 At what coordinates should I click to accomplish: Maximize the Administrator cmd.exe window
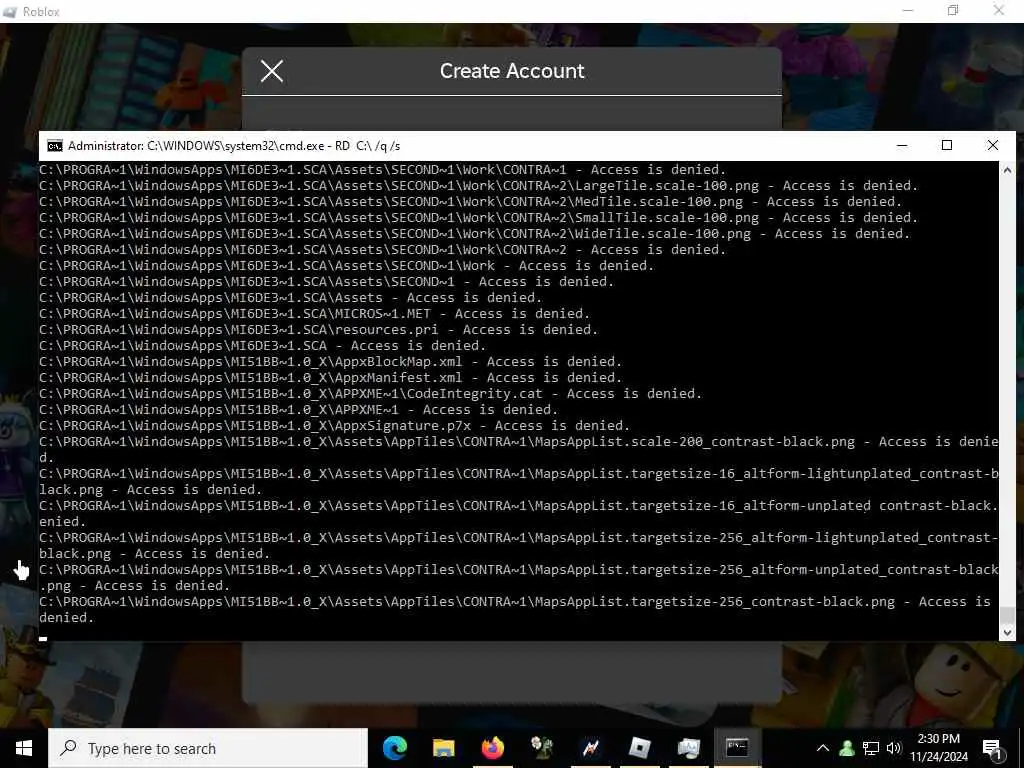[947, 145]
